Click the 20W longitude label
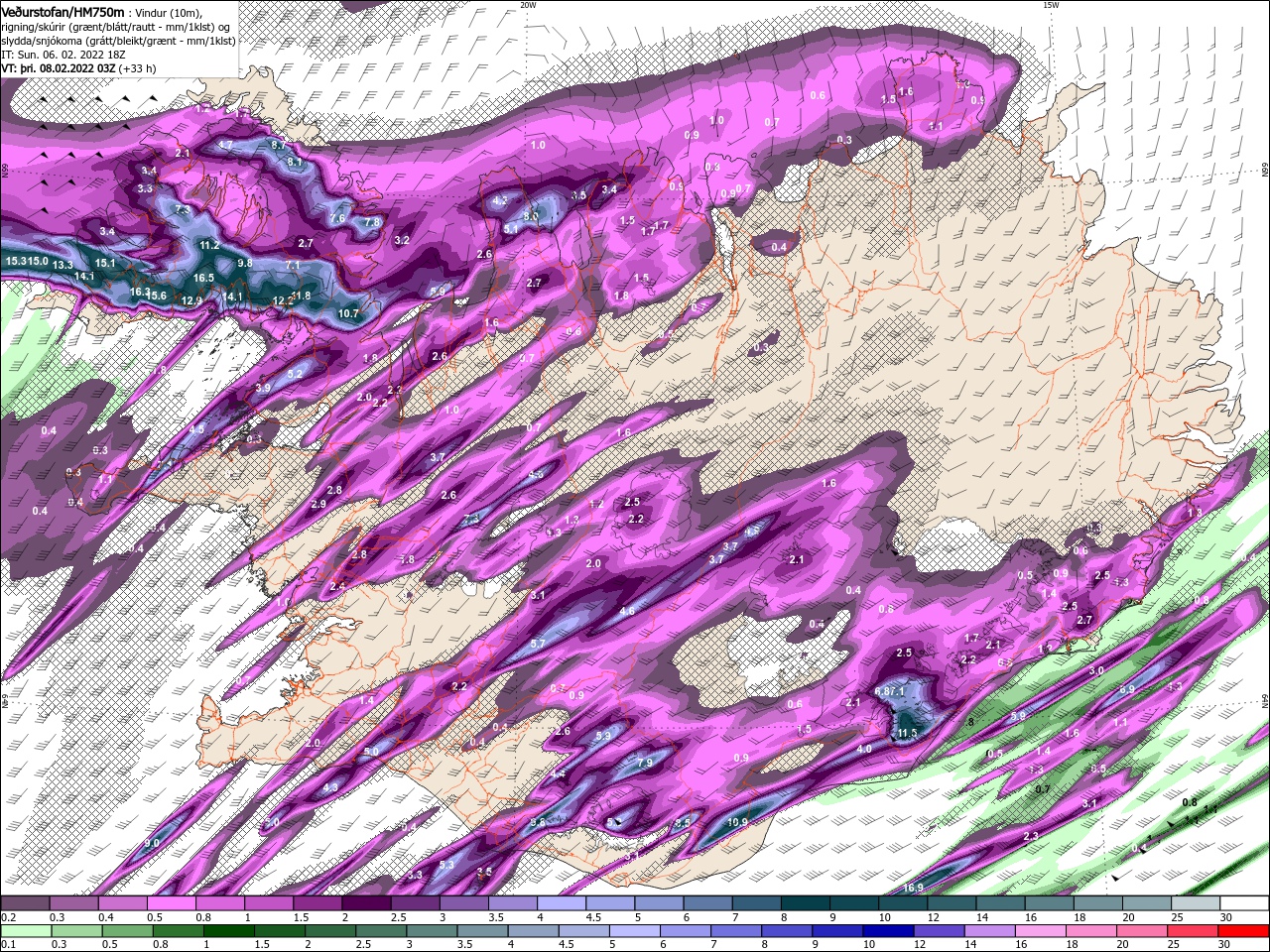The image size is (1270, 952). pos(528,5)
